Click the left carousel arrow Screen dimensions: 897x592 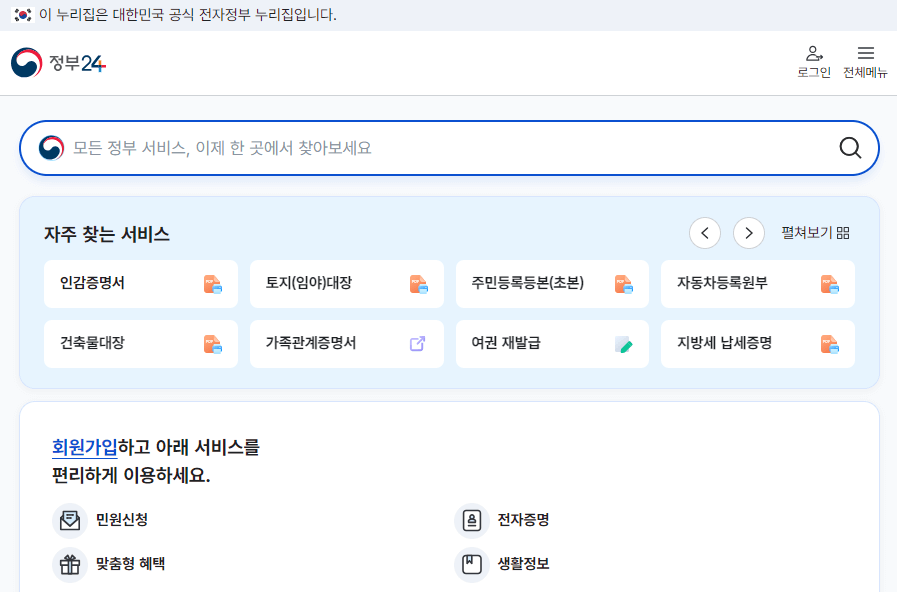tap(705, 232)
